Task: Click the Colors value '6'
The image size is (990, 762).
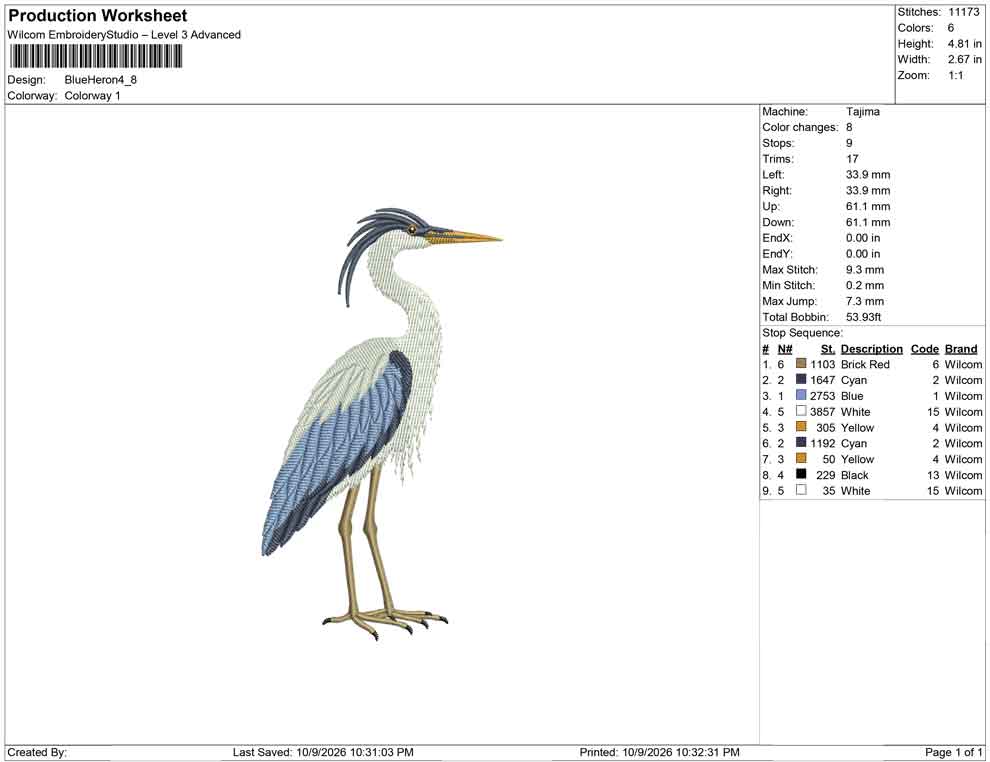Action: 951,28
